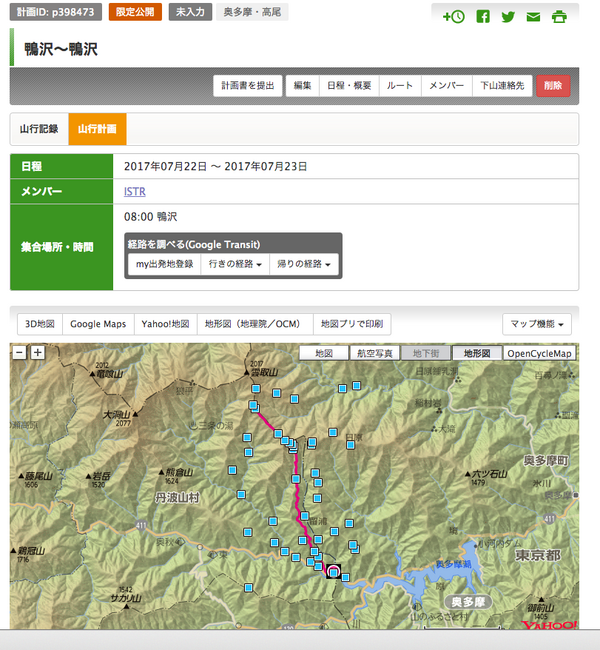Share the plan on Twitter
This screenshot has height=650, width=600.
508,17
